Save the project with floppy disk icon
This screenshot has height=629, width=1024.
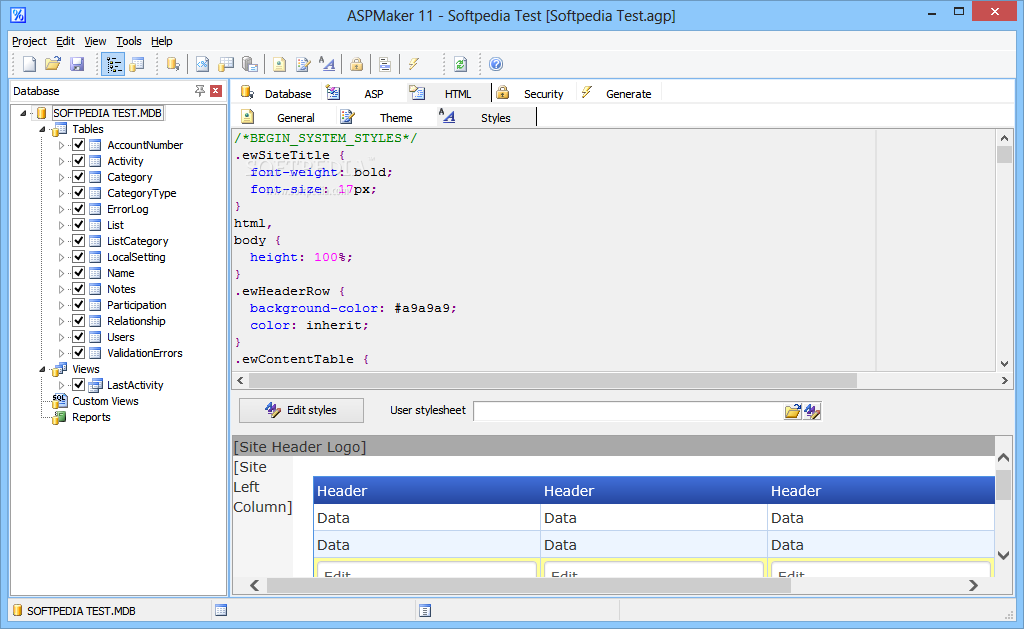77,64
